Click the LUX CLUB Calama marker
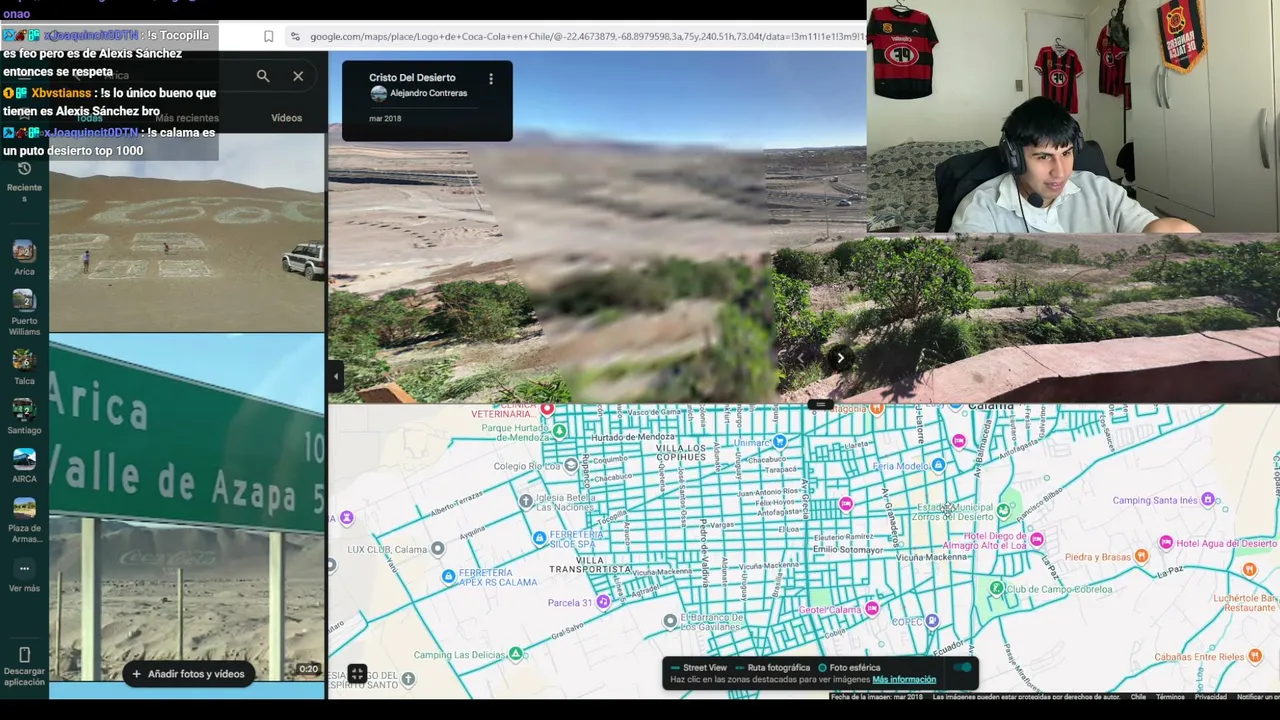This screenshot has width=1280, height=720. [437, 549]
